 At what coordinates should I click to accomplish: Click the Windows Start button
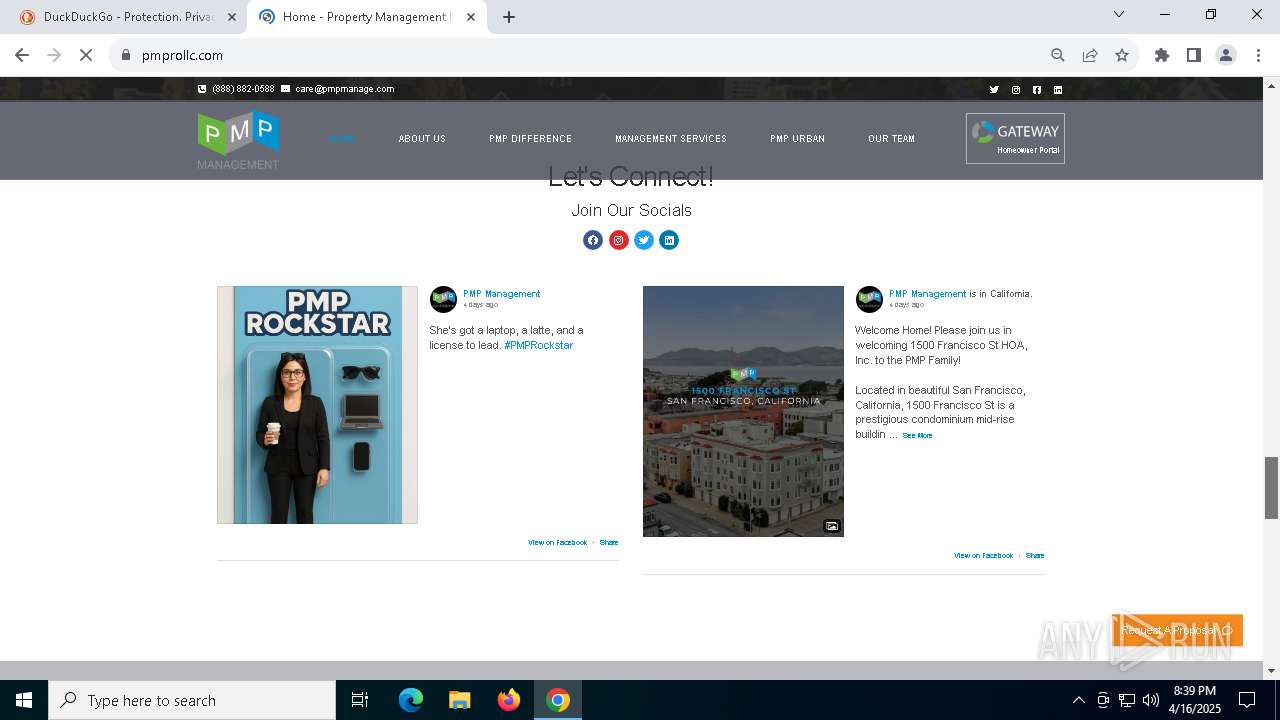24,700
